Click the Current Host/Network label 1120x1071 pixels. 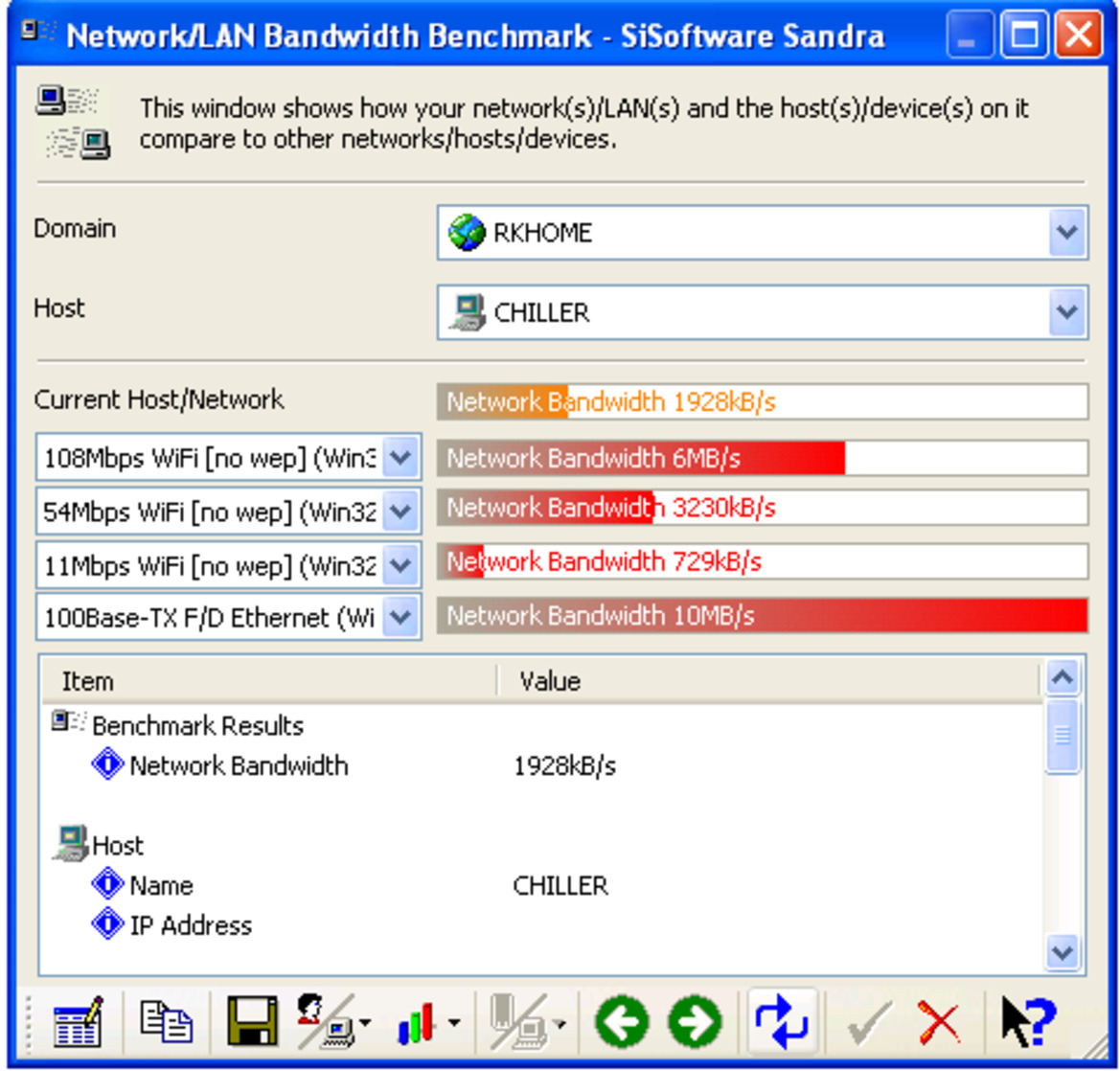pyautogui.click(x=159, y=399)
